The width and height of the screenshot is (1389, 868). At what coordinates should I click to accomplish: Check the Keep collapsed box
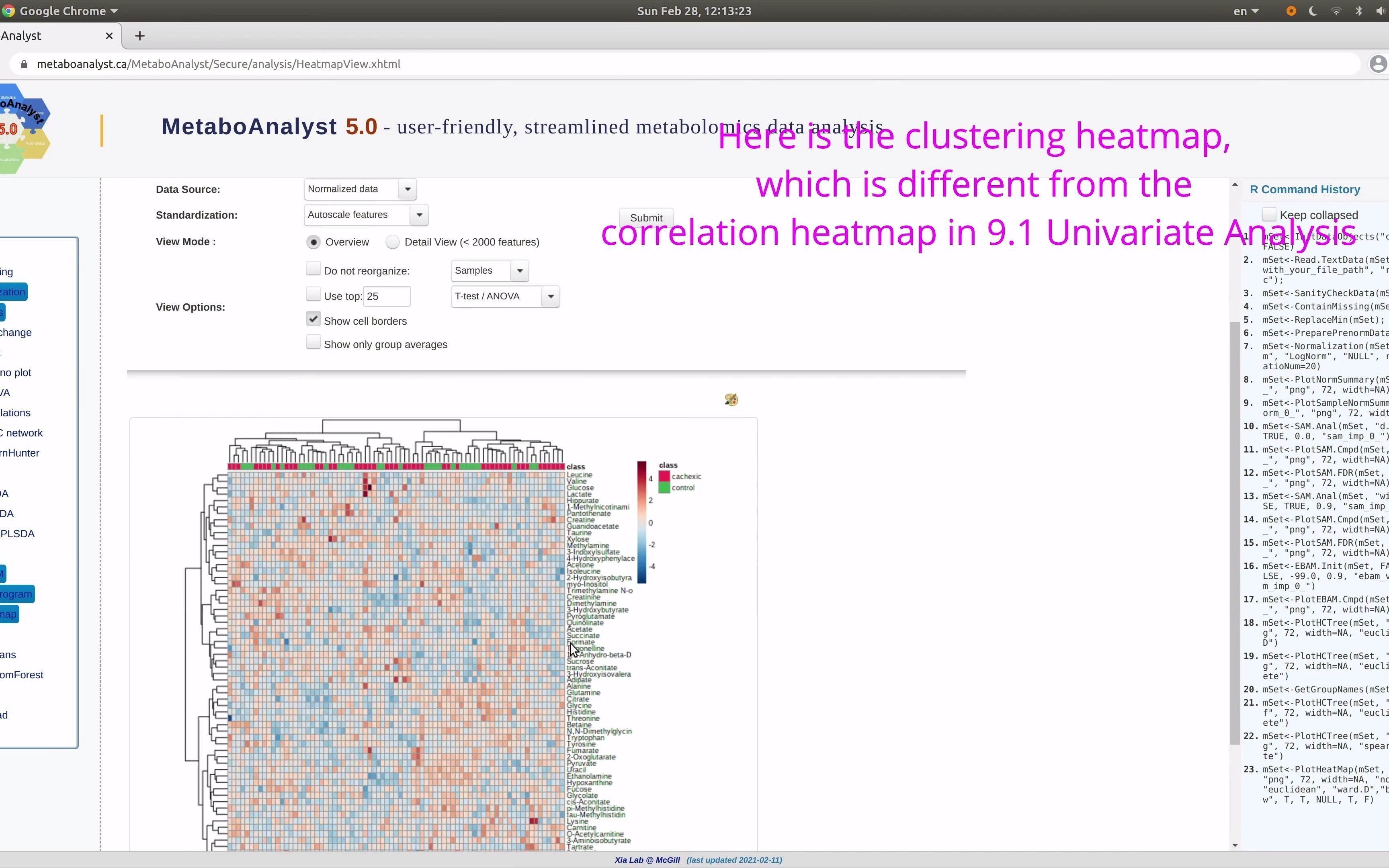coord(1269,215)
